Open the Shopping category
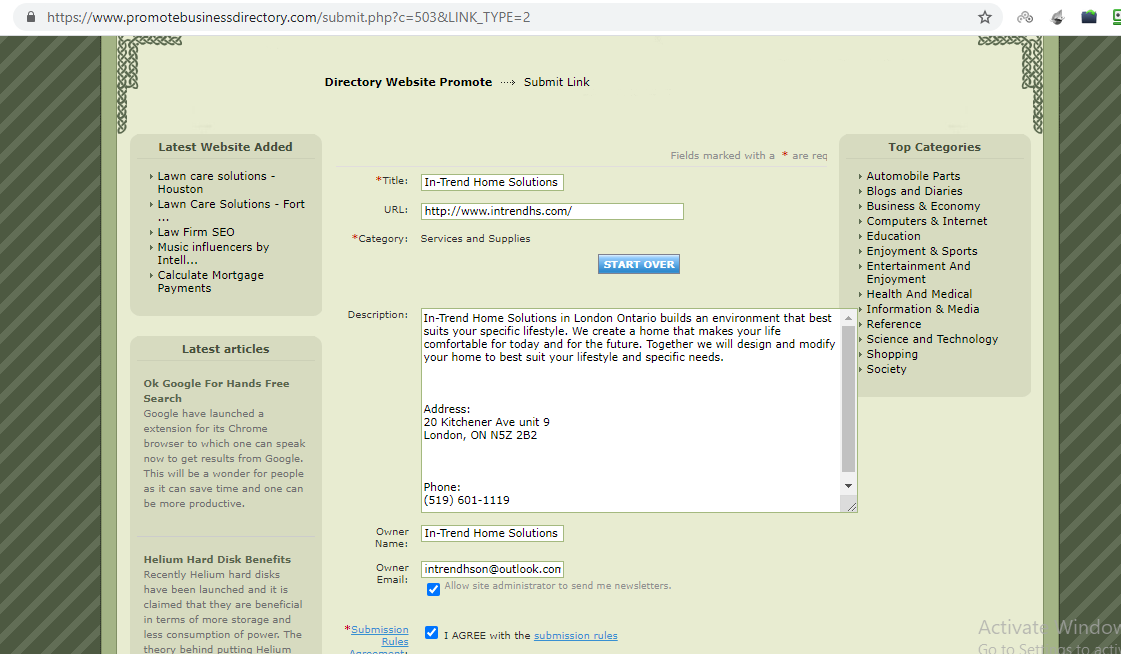Viewport: 1121px width, 654px height. point(892,354)
